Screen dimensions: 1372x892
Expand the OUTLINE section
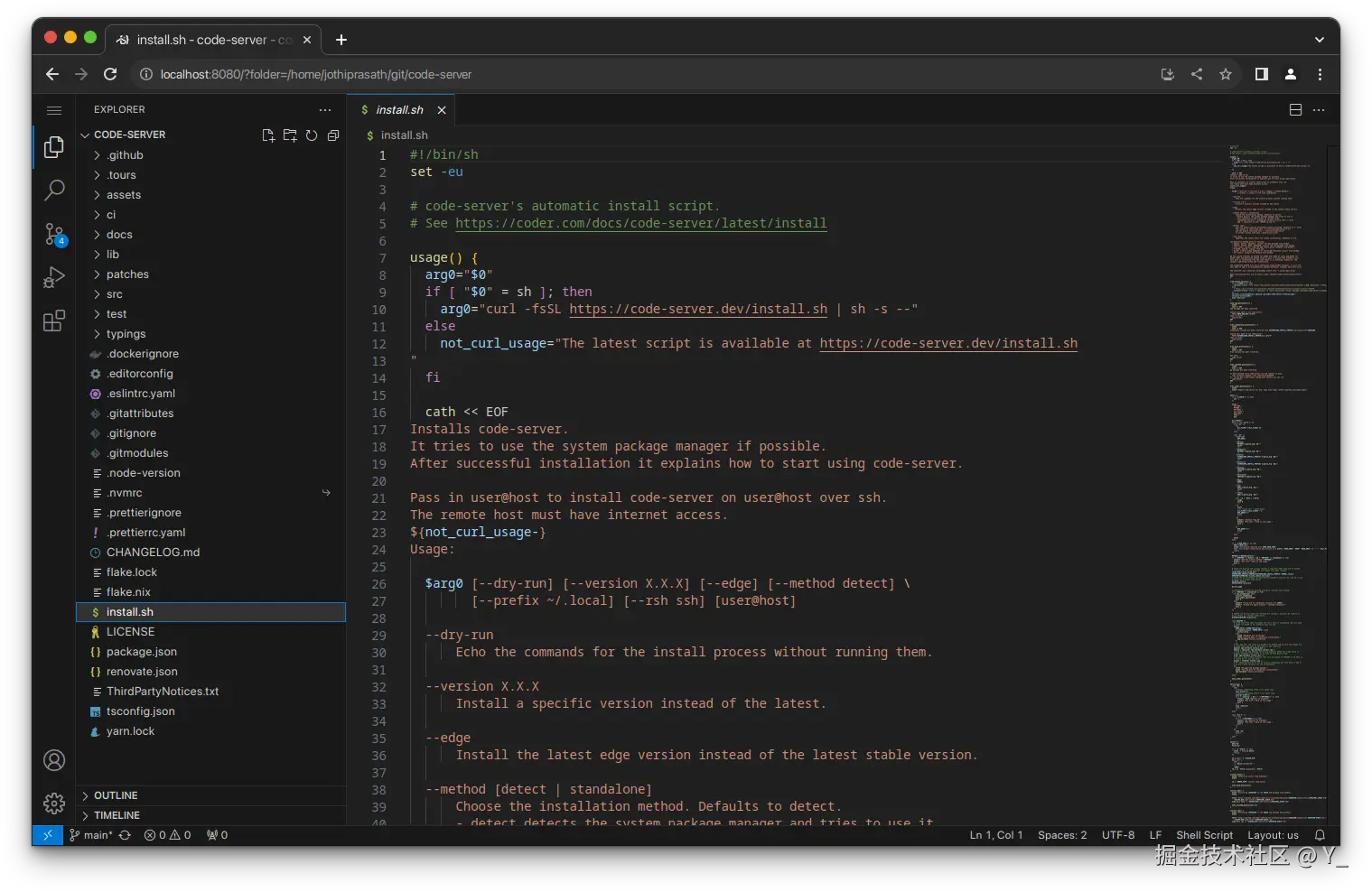coord(117,795)
